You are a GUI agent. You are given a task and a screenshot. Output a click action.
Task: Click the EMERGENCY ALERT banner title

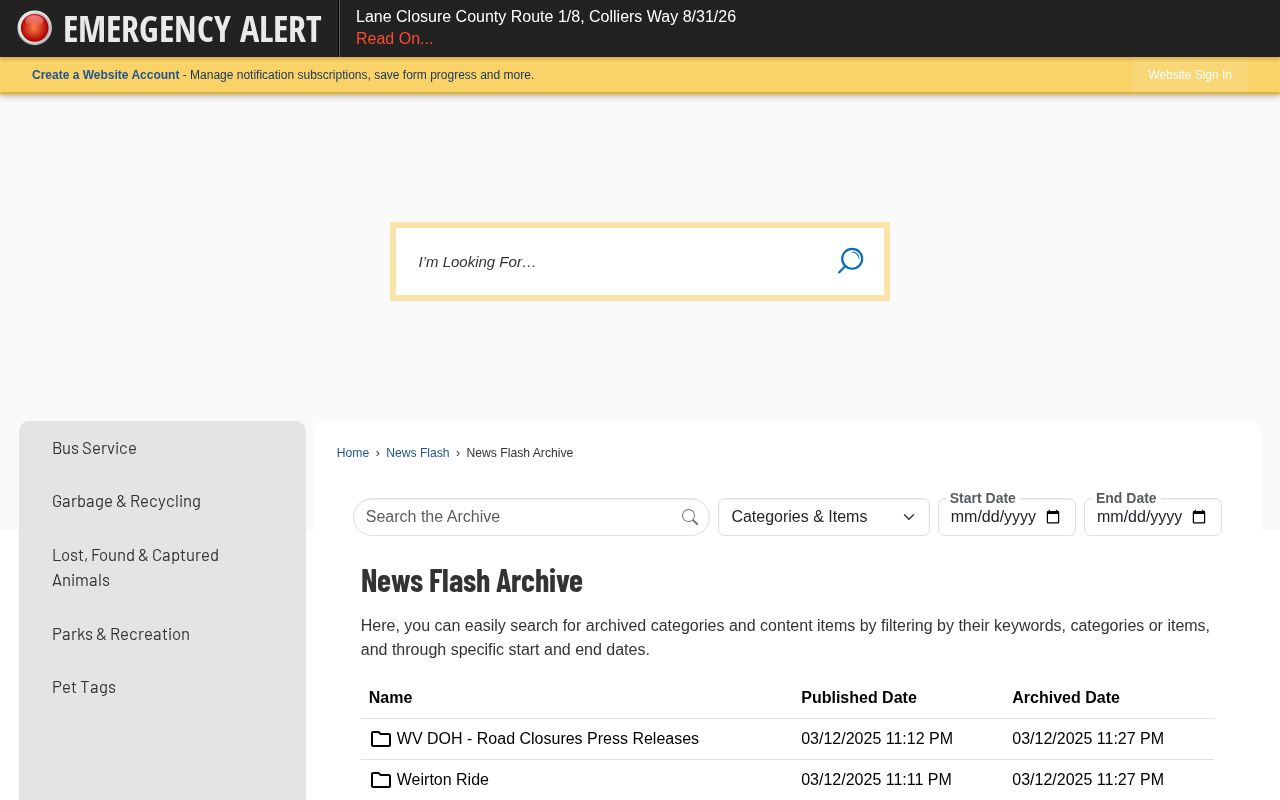pyautogui.click(x=192, y=29)
